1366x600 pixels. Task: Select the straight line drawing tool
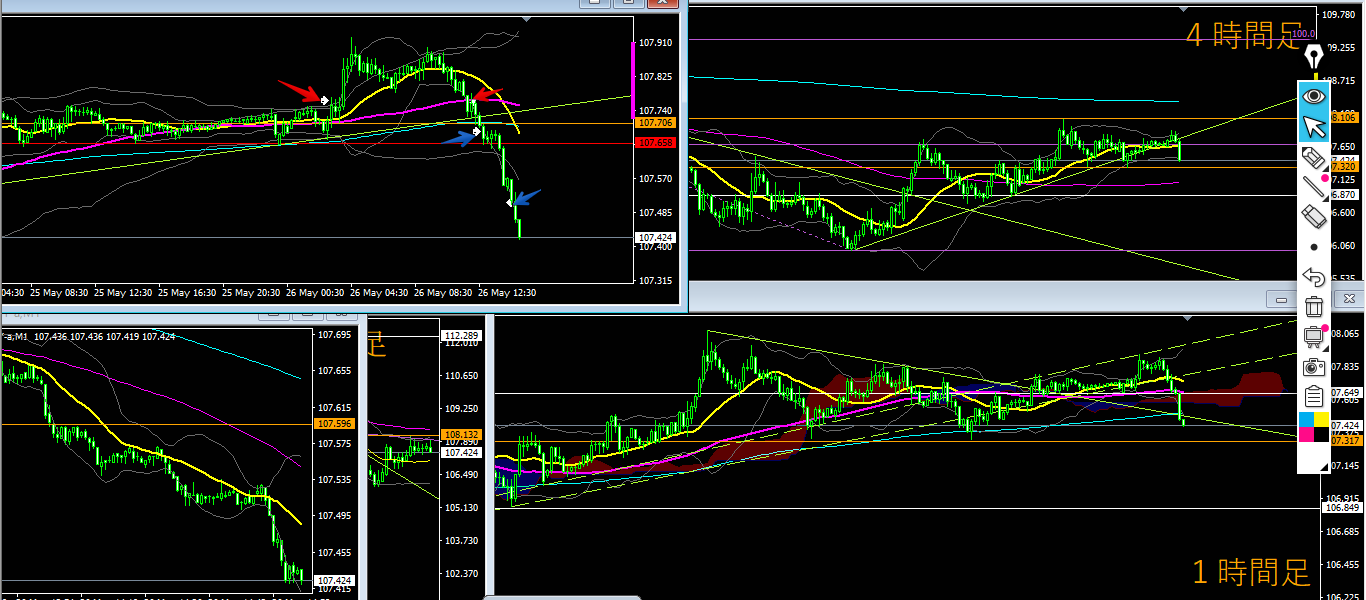(x=1313, y=186)
